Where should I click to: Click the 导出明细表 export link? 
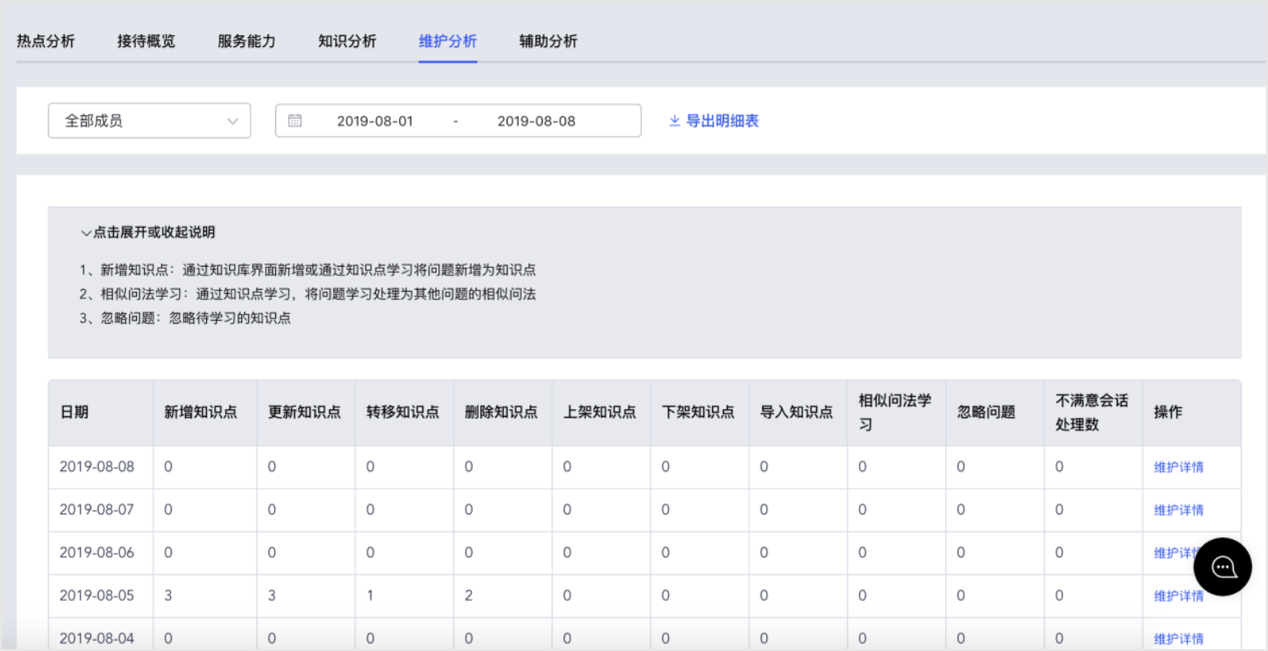(x=722, y=121)
